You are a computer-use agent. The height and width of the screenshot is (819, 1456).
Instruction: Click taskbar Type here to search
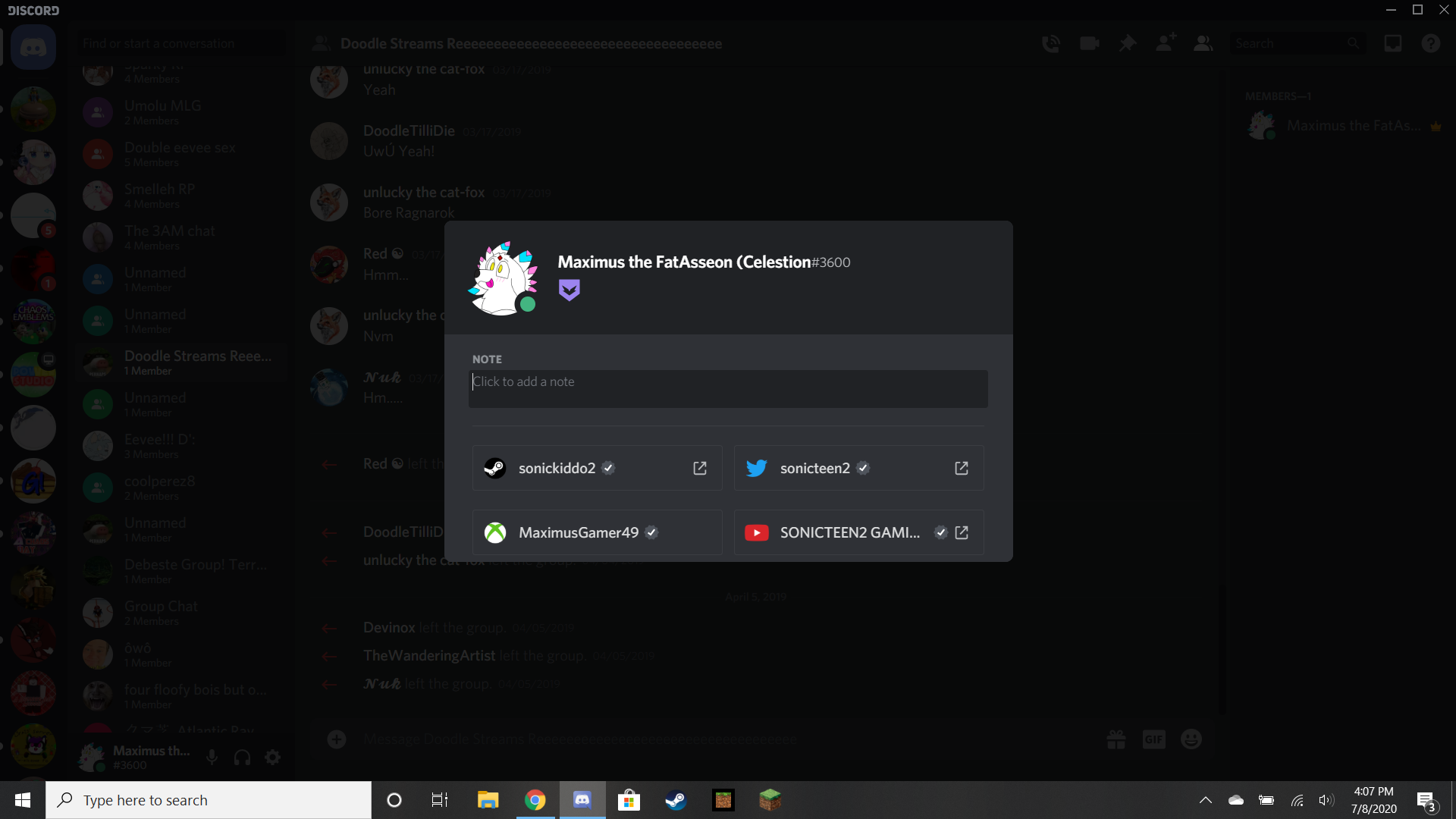click(x=209, y=800)
